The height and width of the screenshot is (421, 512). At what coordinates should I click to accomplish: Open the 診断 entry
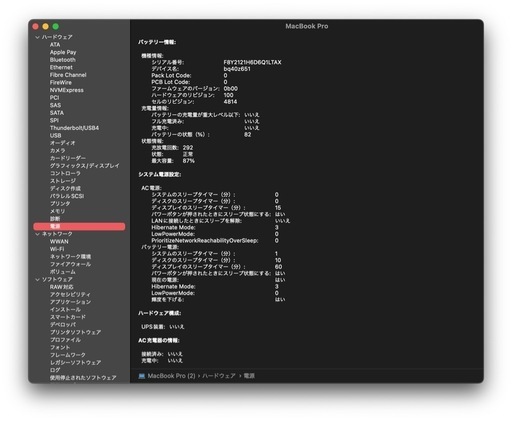(55, 219)
